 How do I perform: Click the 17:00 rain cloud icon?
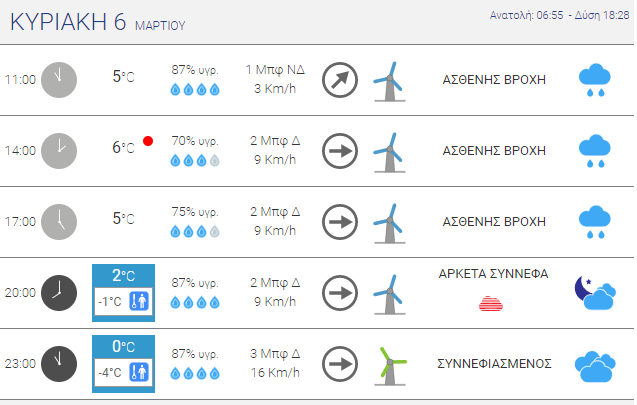click(x=594, y=221)
